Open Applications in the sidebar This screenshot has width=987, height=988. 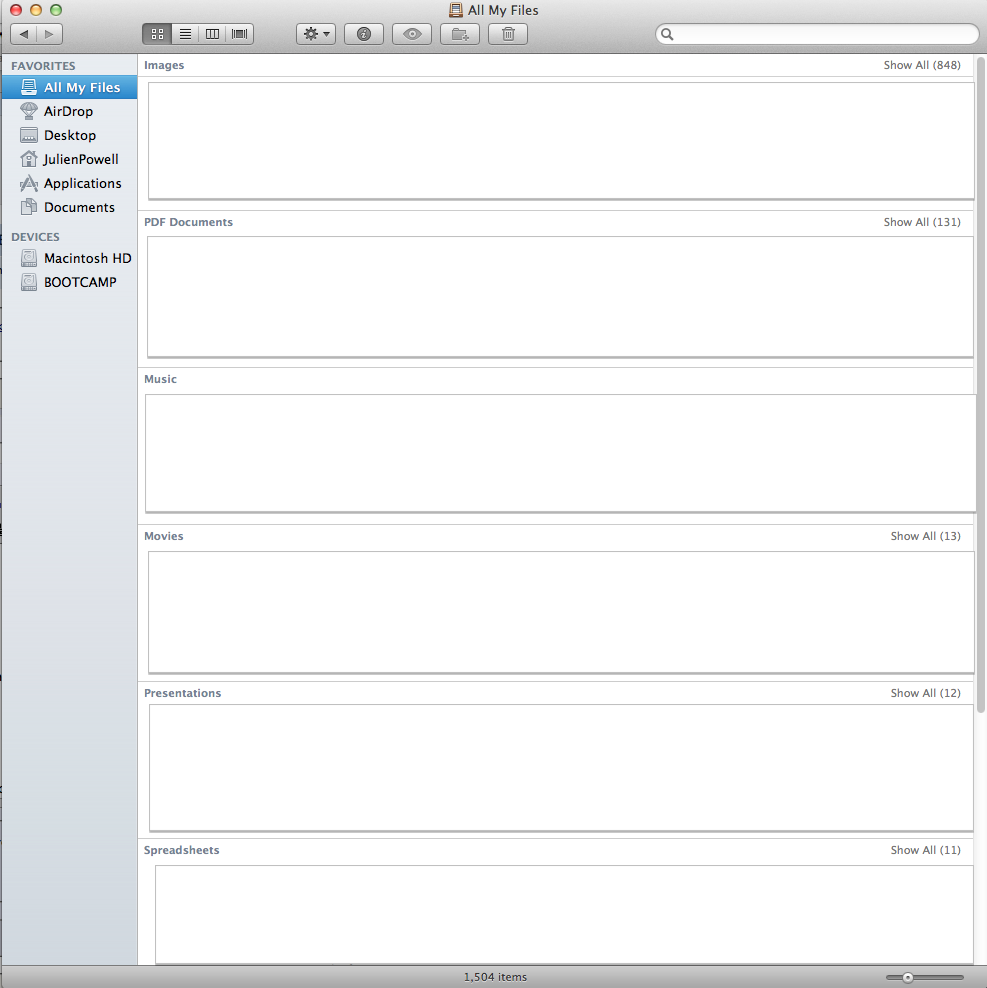[69, 183]
